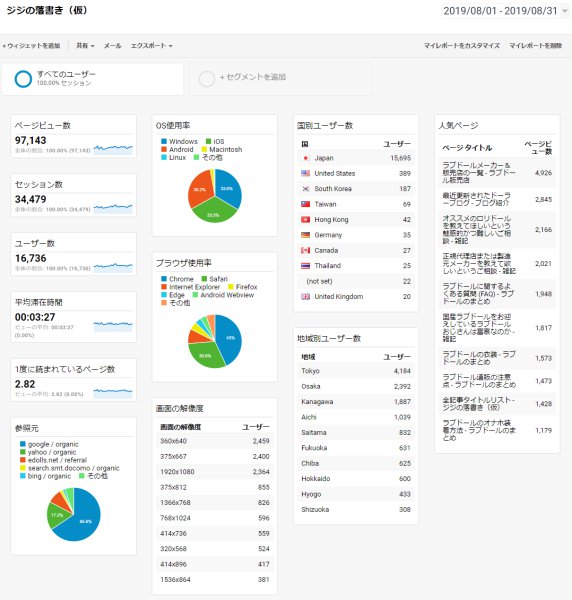Click the Linux light-blue legend swatch
Screen dimensions: 572x600
[x=164, y=157]
